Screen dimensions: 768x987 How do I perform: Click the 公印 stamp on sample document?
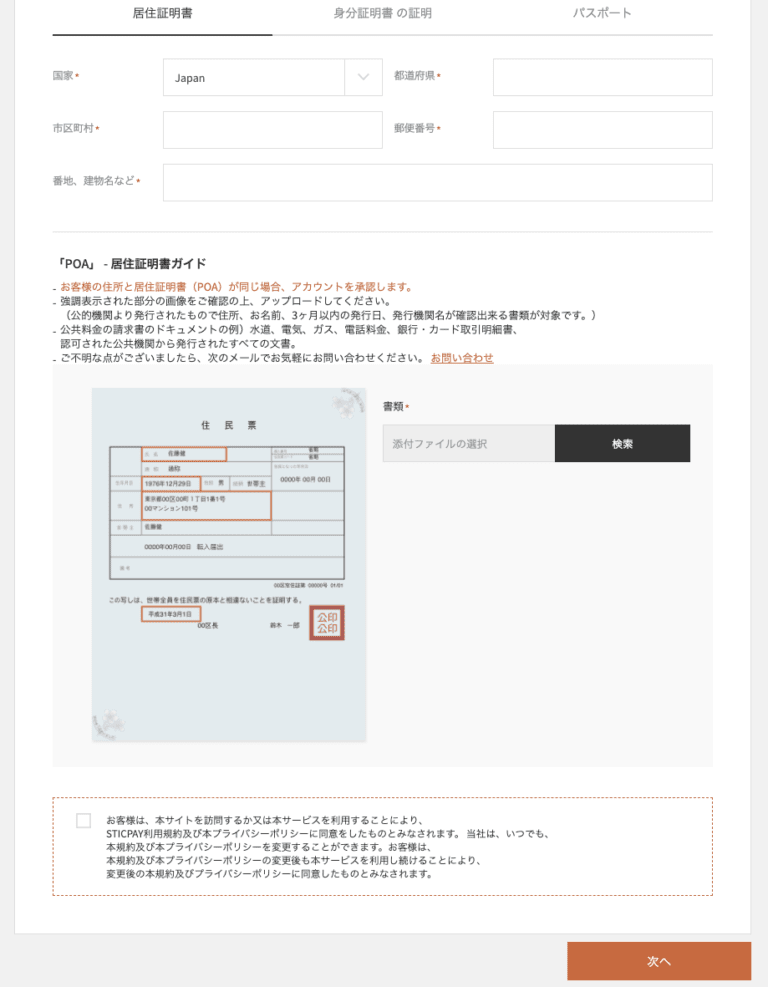click(x=327, y=623)
